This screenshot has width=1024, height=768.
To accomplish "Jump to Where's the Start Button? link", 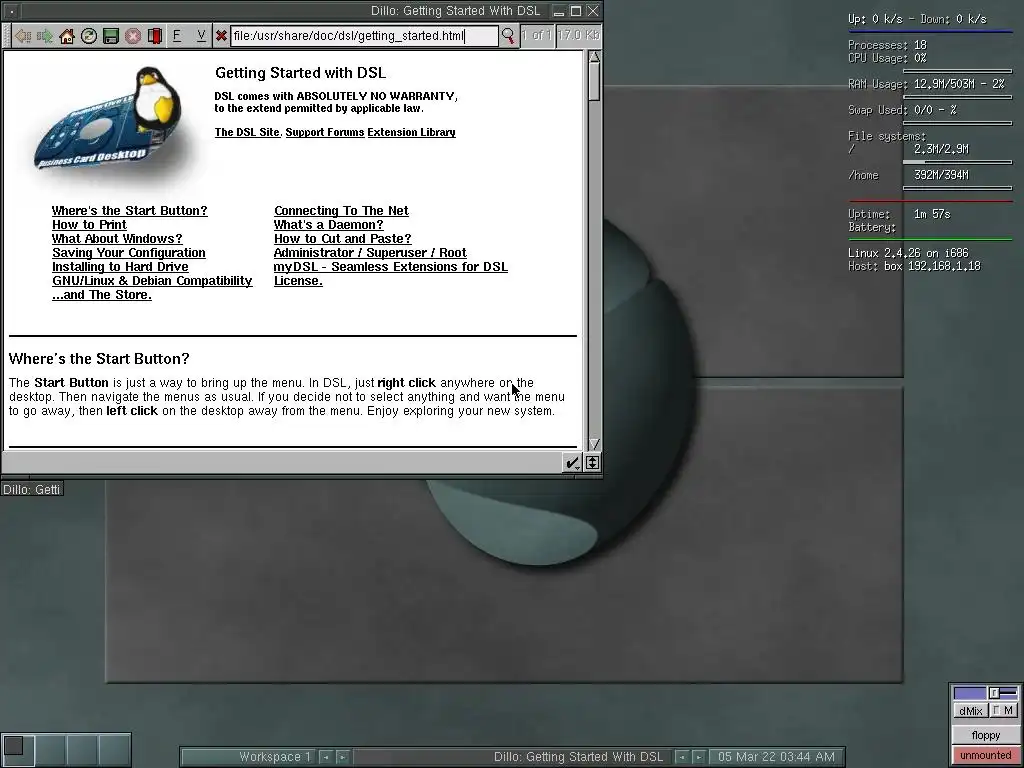I will coord(130,210).
